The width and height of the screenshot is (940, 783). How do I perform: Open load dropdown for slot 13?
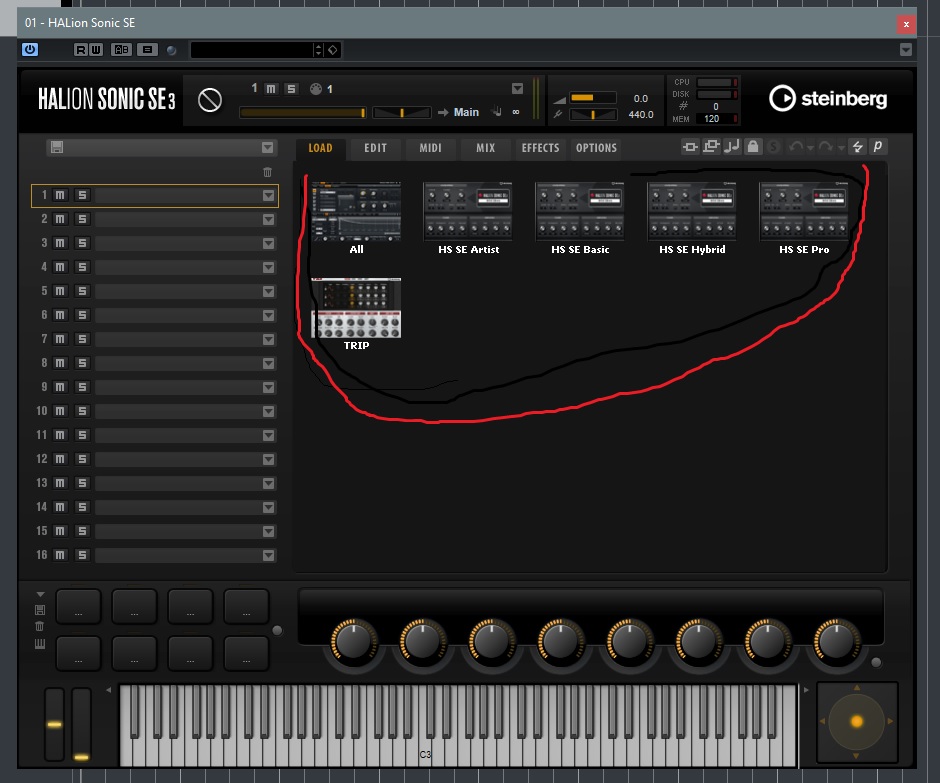268,483
